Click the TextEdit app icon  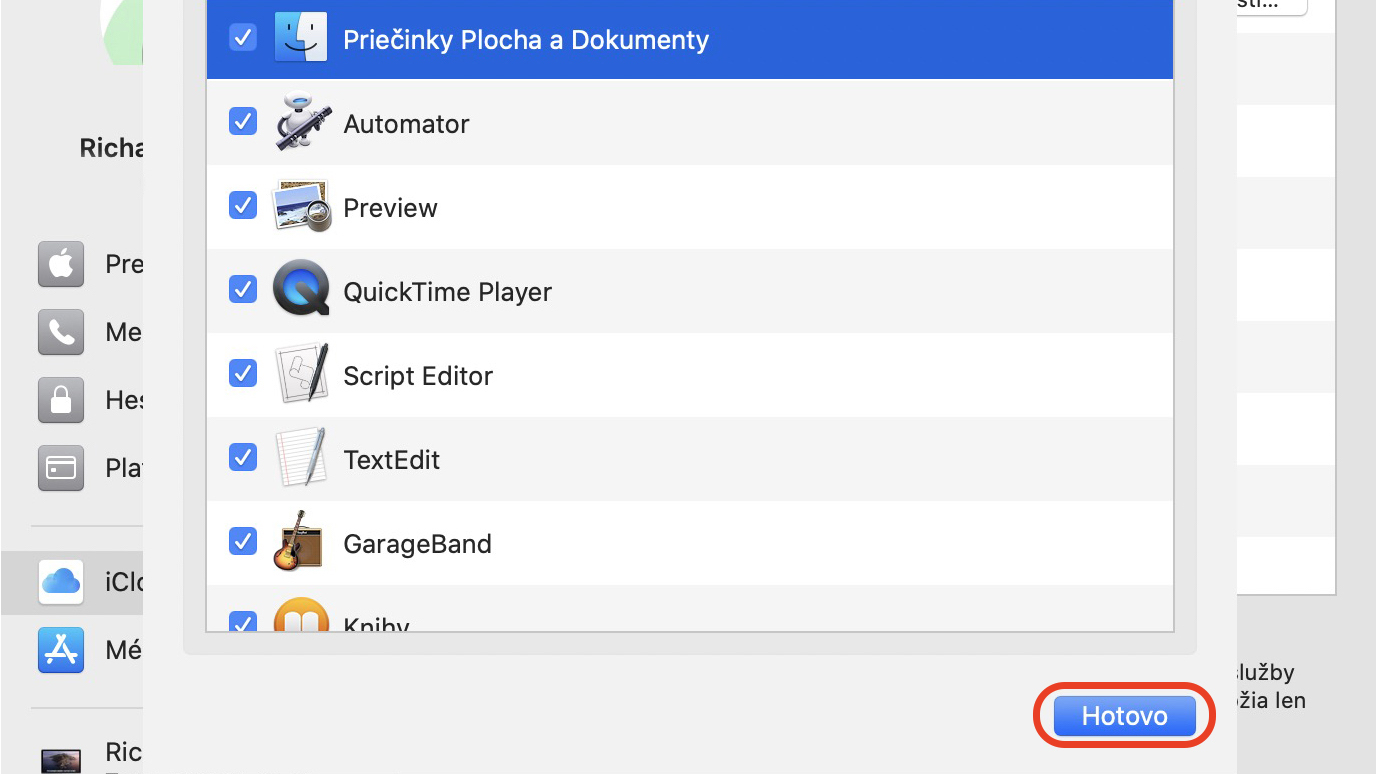coord(301,457)
